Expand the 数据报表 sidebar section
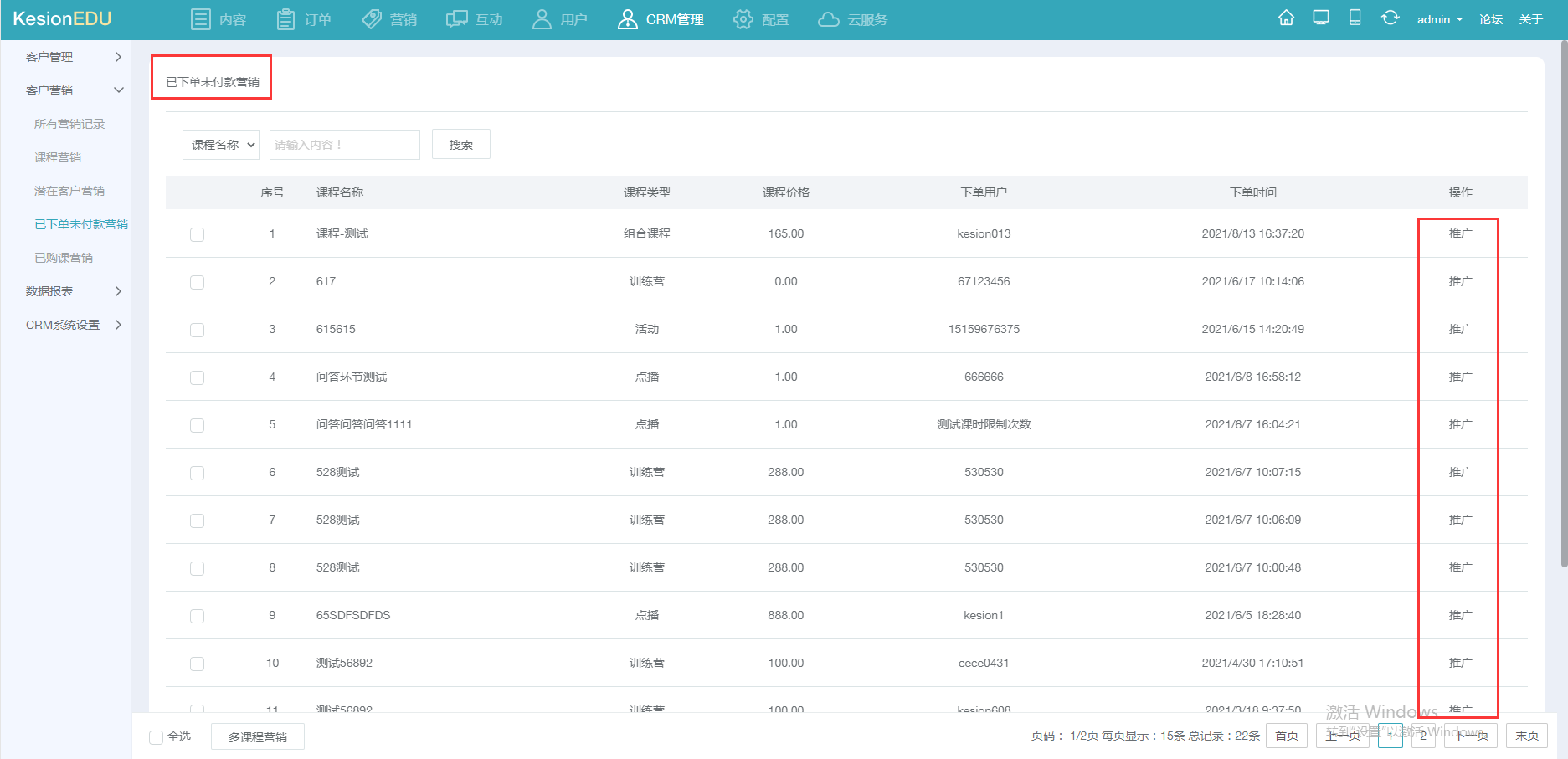This screenshot has height=759, width=1568. (x=73, y=291)
